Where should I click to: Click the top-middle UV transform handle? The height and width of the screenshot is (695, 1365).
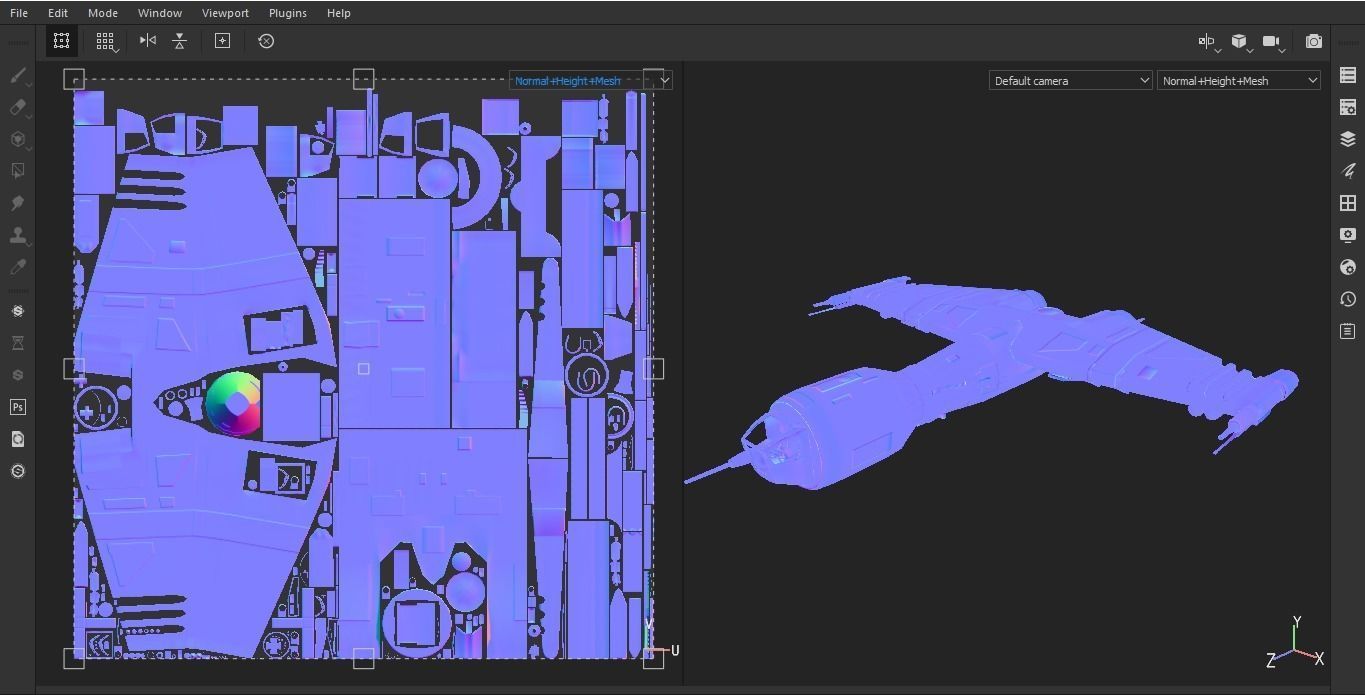tap(364, 79)
